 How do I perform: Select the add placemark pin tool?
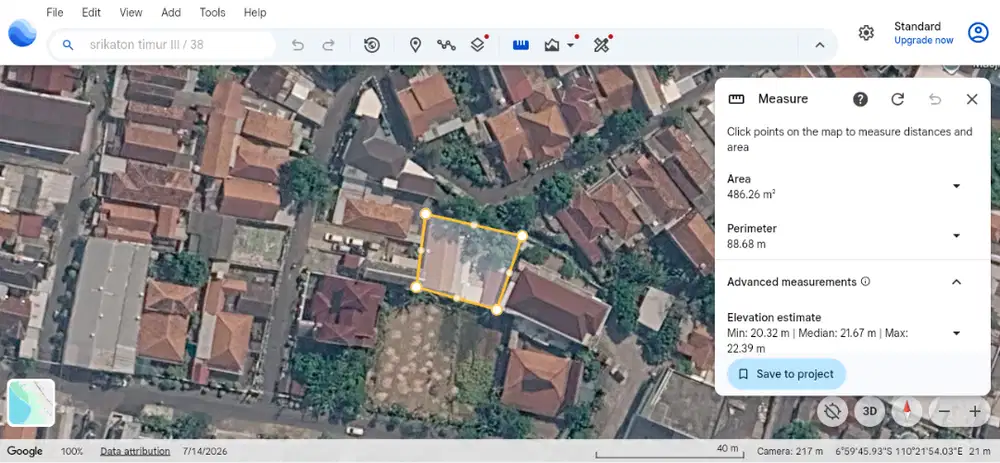pyautogui.click(x=415, y=45)
